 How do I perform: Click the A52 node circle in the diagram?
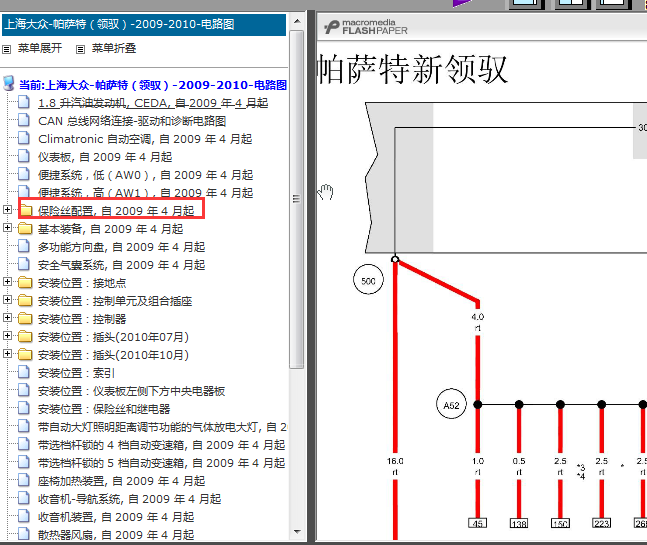click(x=451, y=404)
